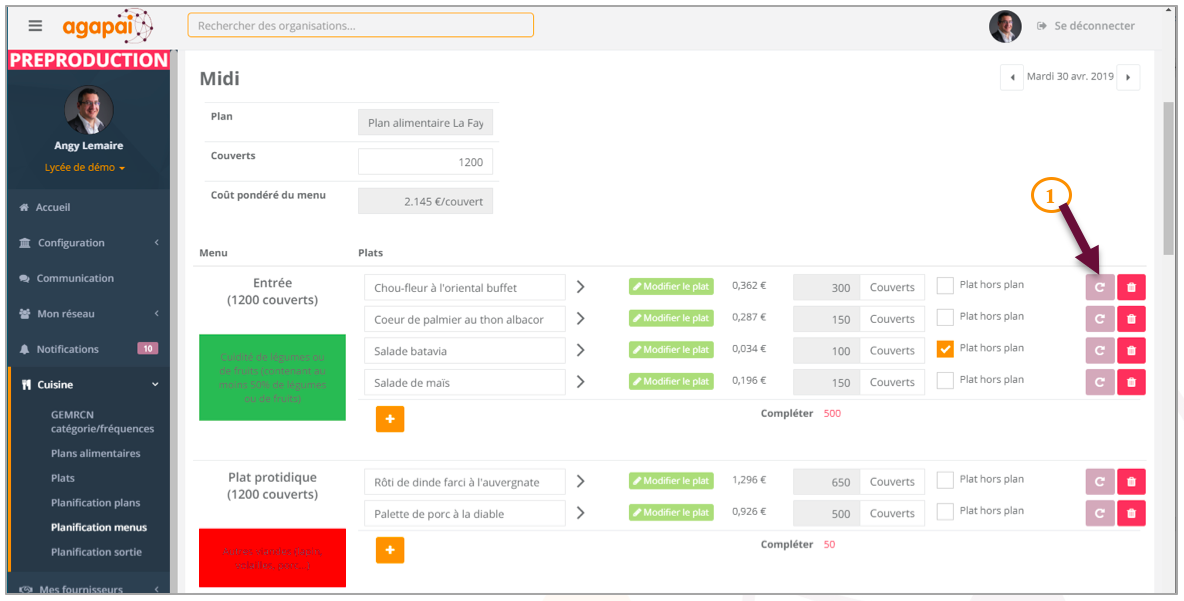Screen dimensions: 1184x601
Task: Click the Salade batavia dish name field
Action: (x=464, y=350)
